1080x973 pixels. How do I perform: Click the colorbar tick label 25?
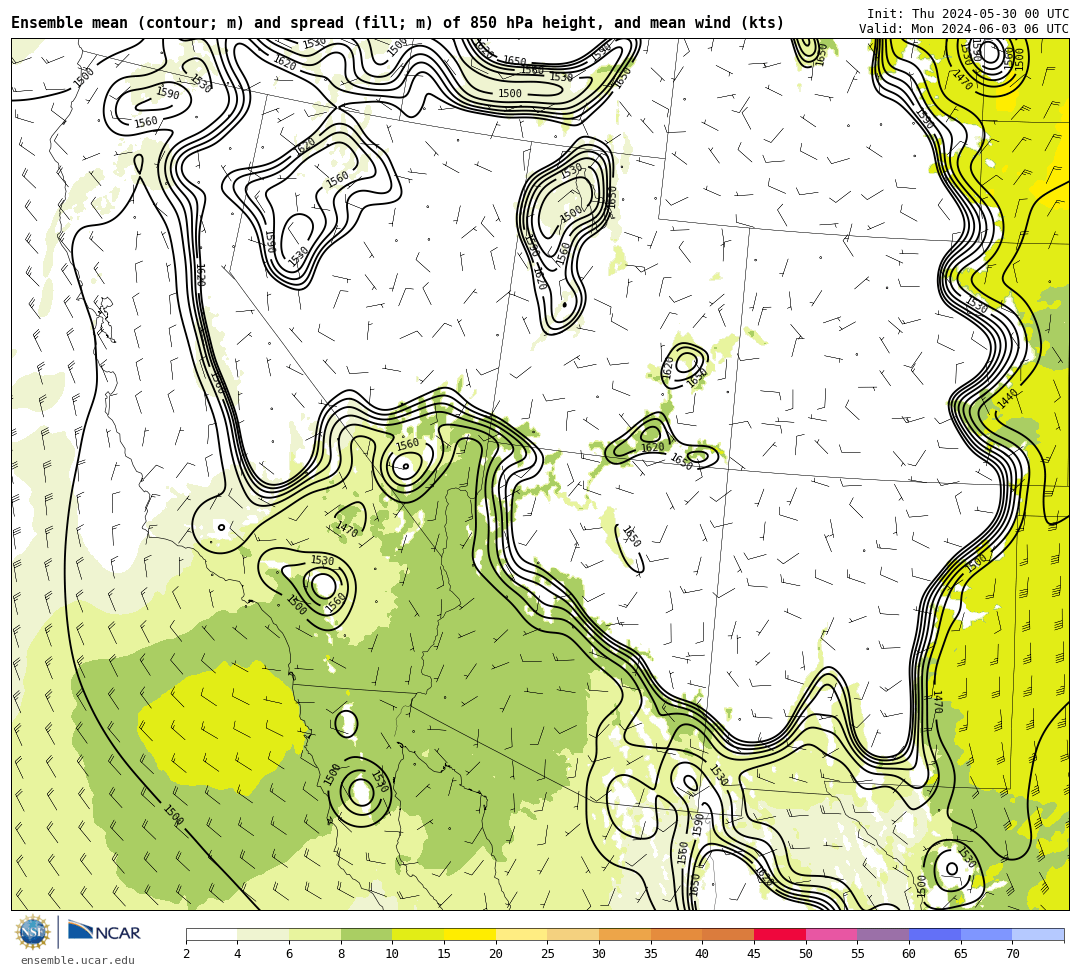click(x=548, y=954)
